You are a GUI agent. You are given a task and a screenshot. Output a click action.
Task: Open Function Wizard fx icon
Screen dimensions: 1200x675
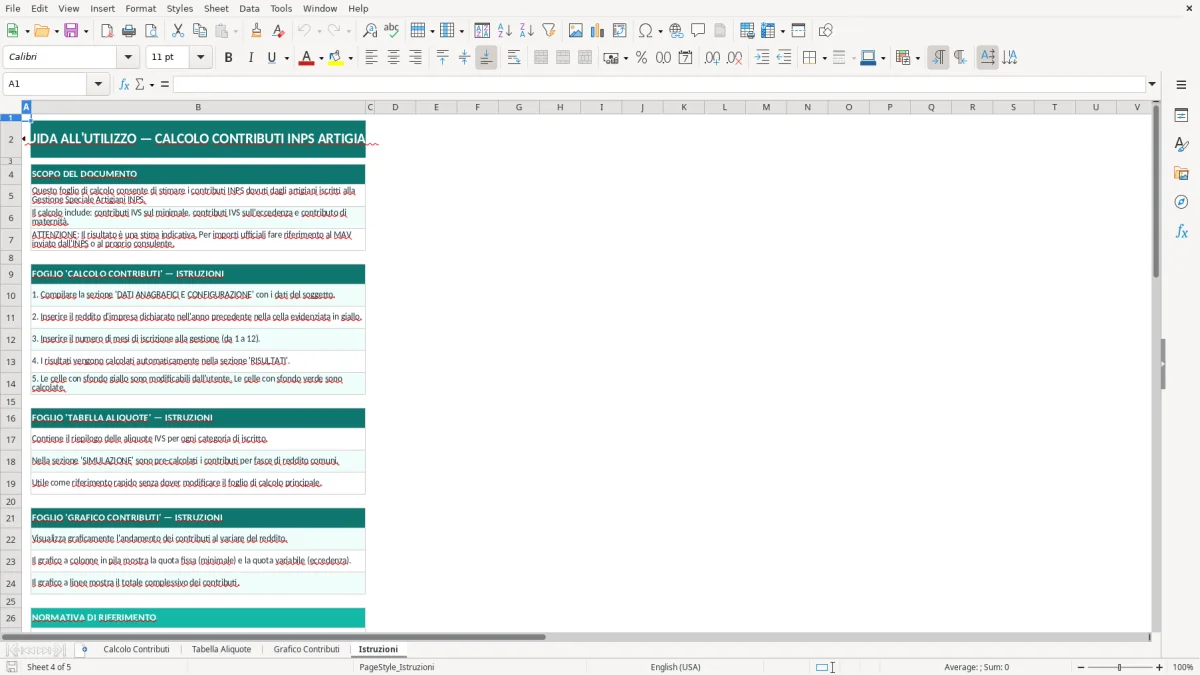124,84
